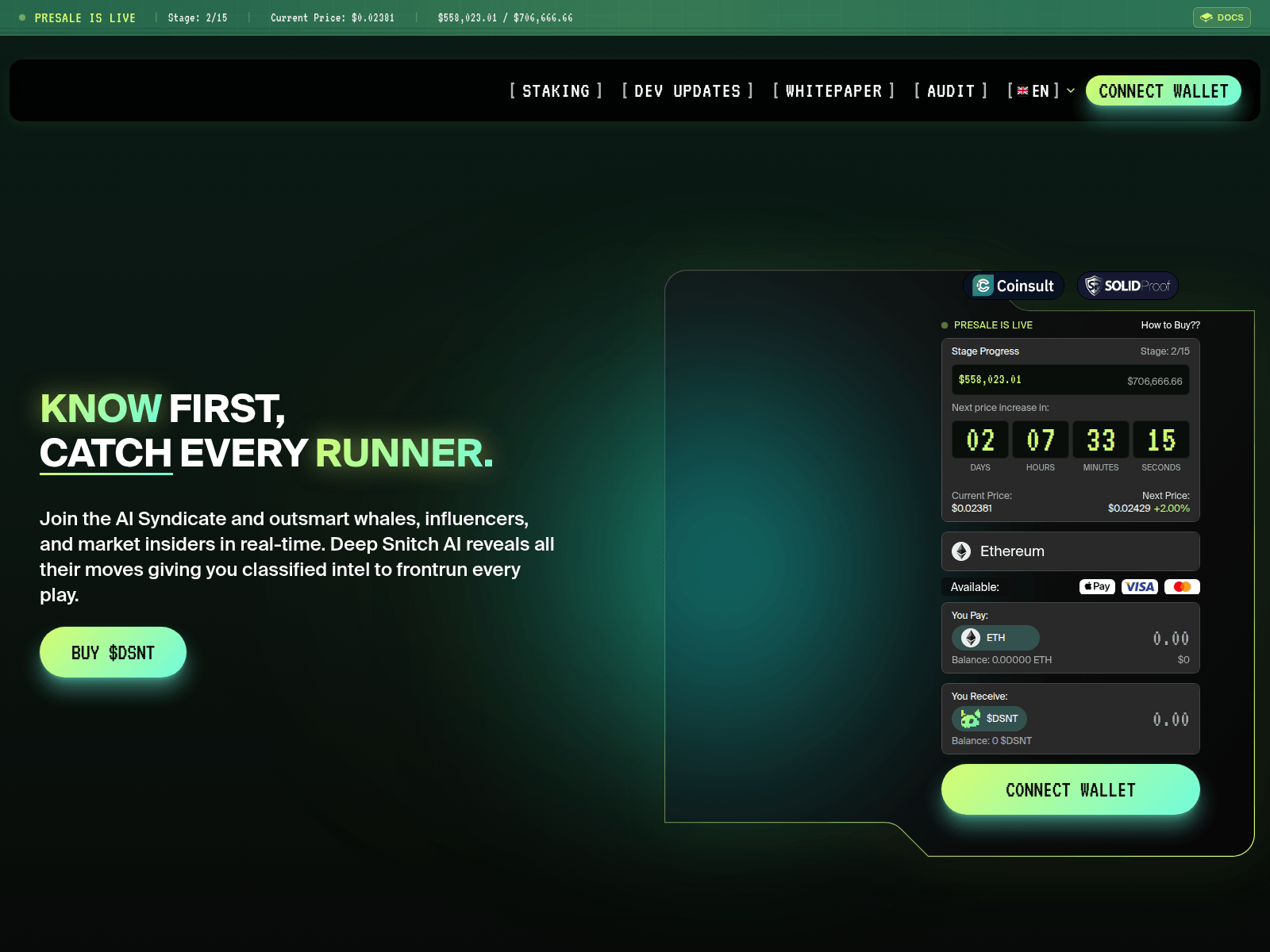Click the green presale live dot in widget
This screenshot has width=1270, height=952.
[x=945, y=325]
